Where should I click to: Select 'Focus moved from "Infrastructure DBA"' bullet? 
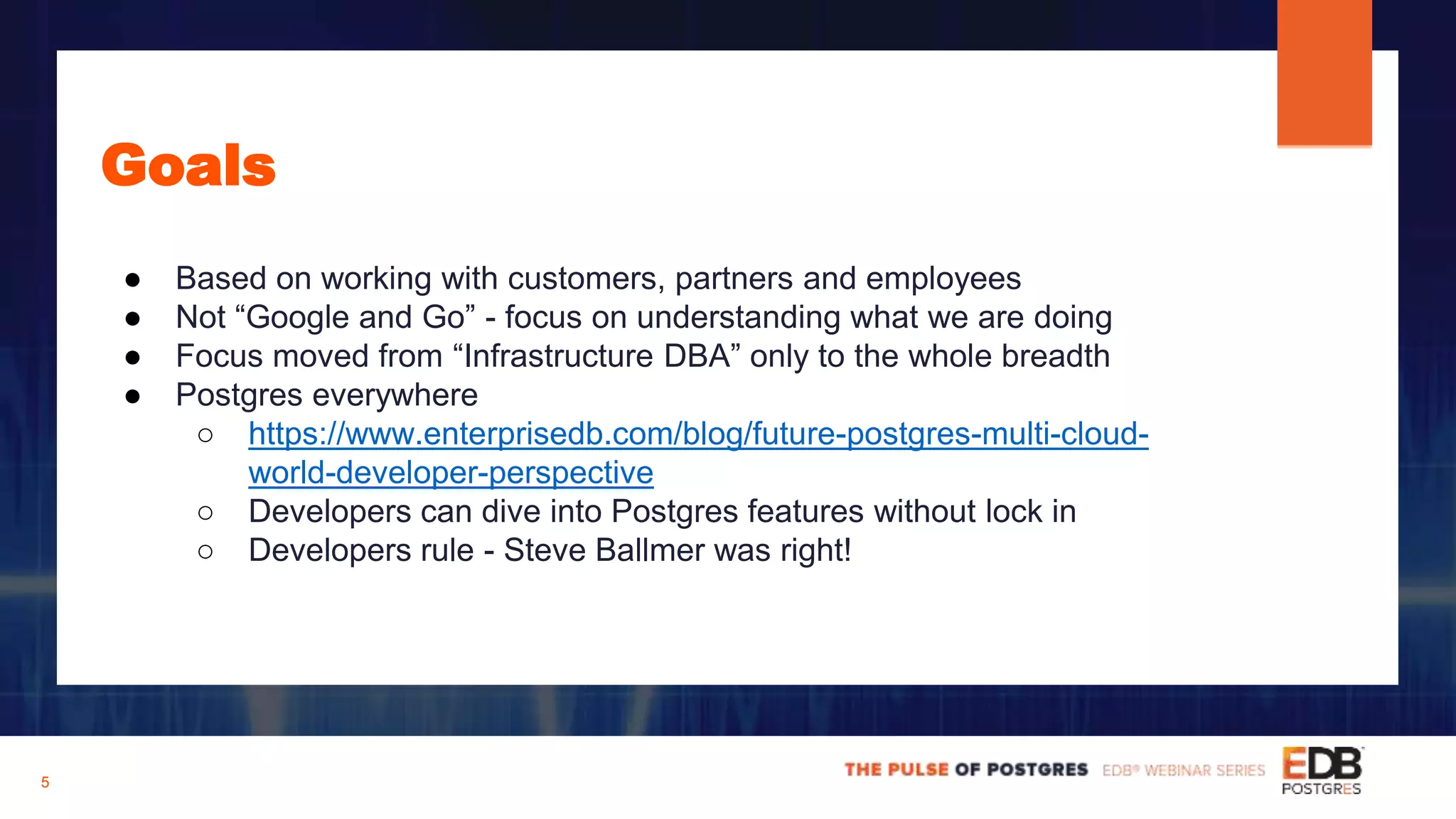click(x=643, y=356)
